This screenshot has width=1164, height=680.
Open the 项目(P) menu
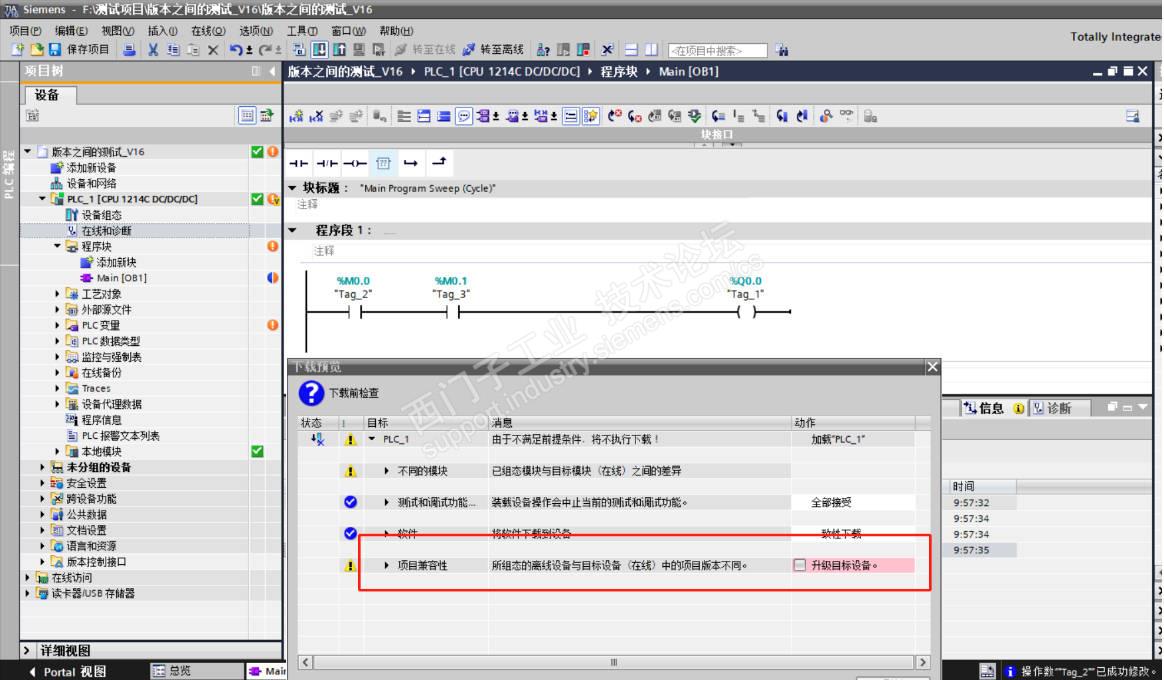[x=25, y=30]
